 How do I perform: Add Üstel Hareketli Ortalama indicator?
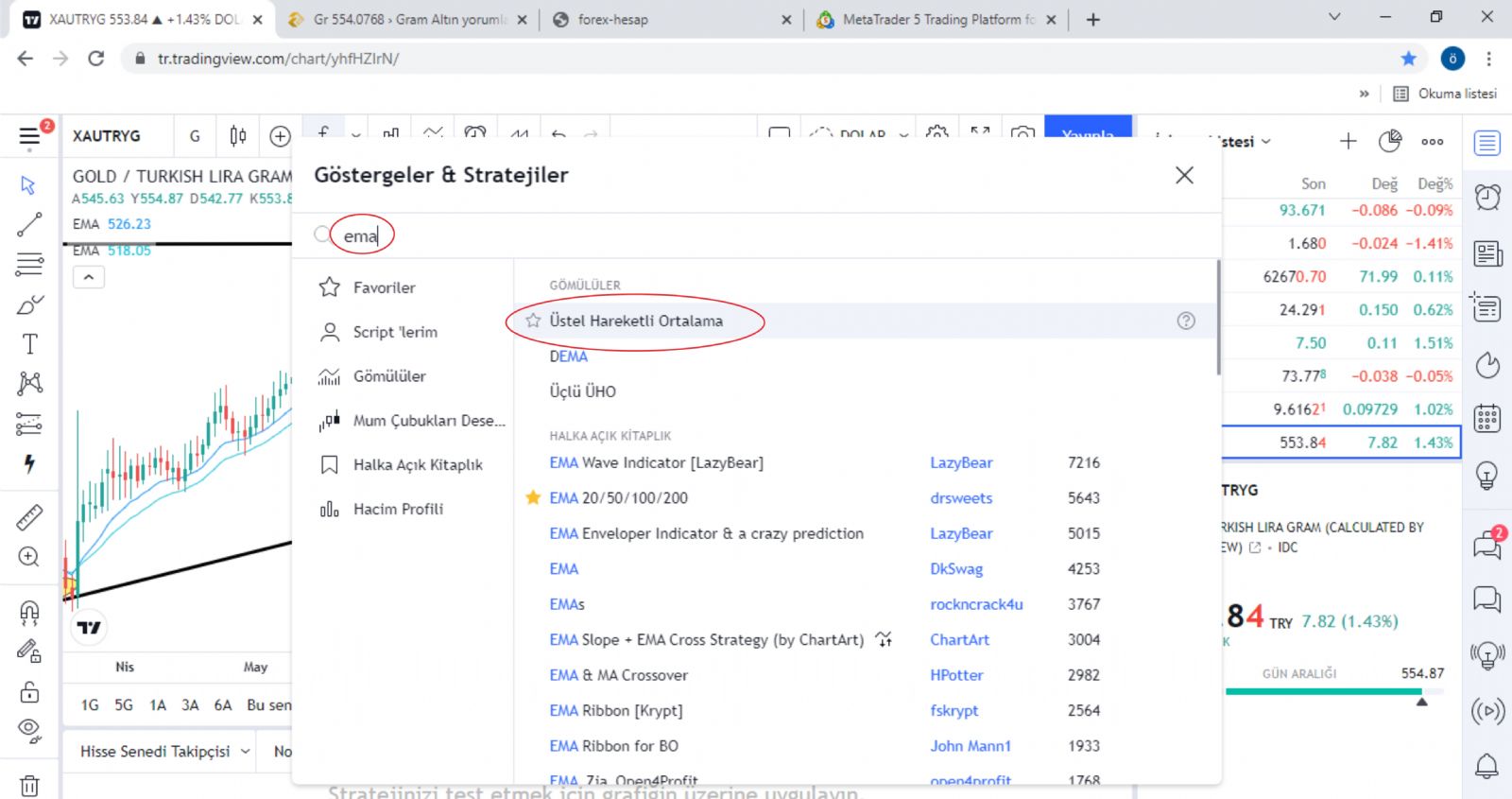(636, 321)
